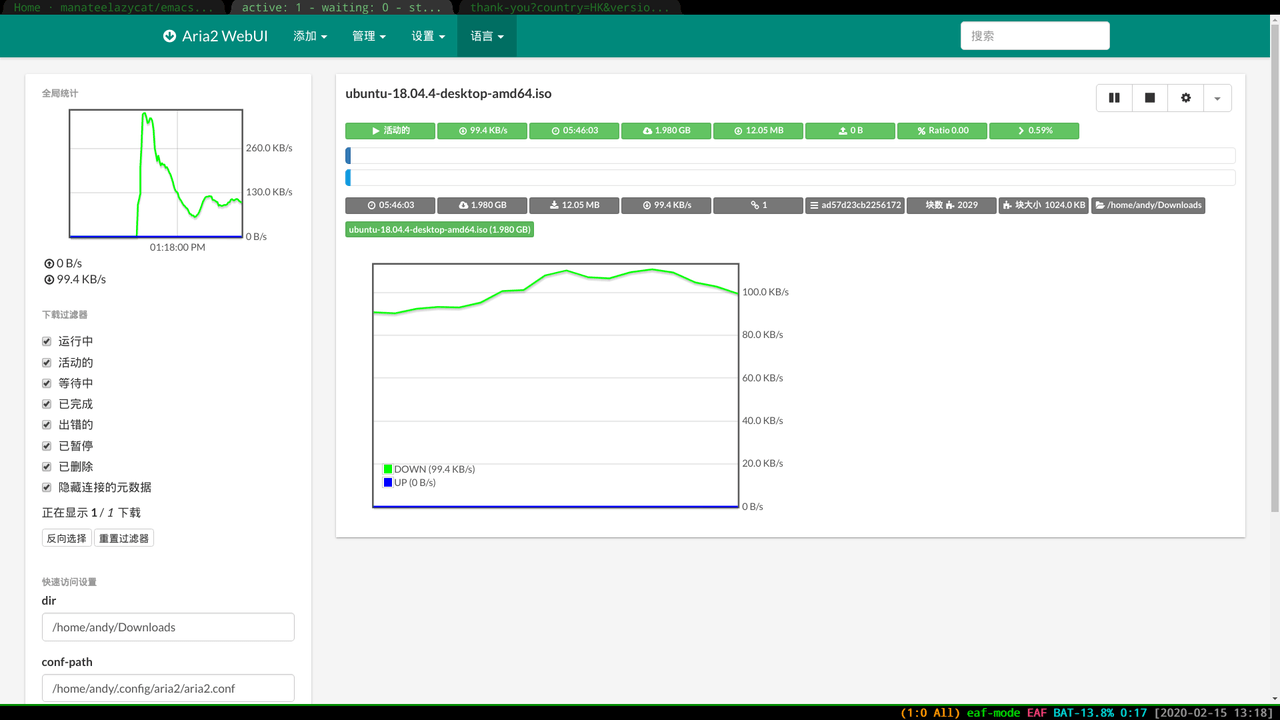Toggle the 等待中 filter checkbox

(x=46, y=383)
